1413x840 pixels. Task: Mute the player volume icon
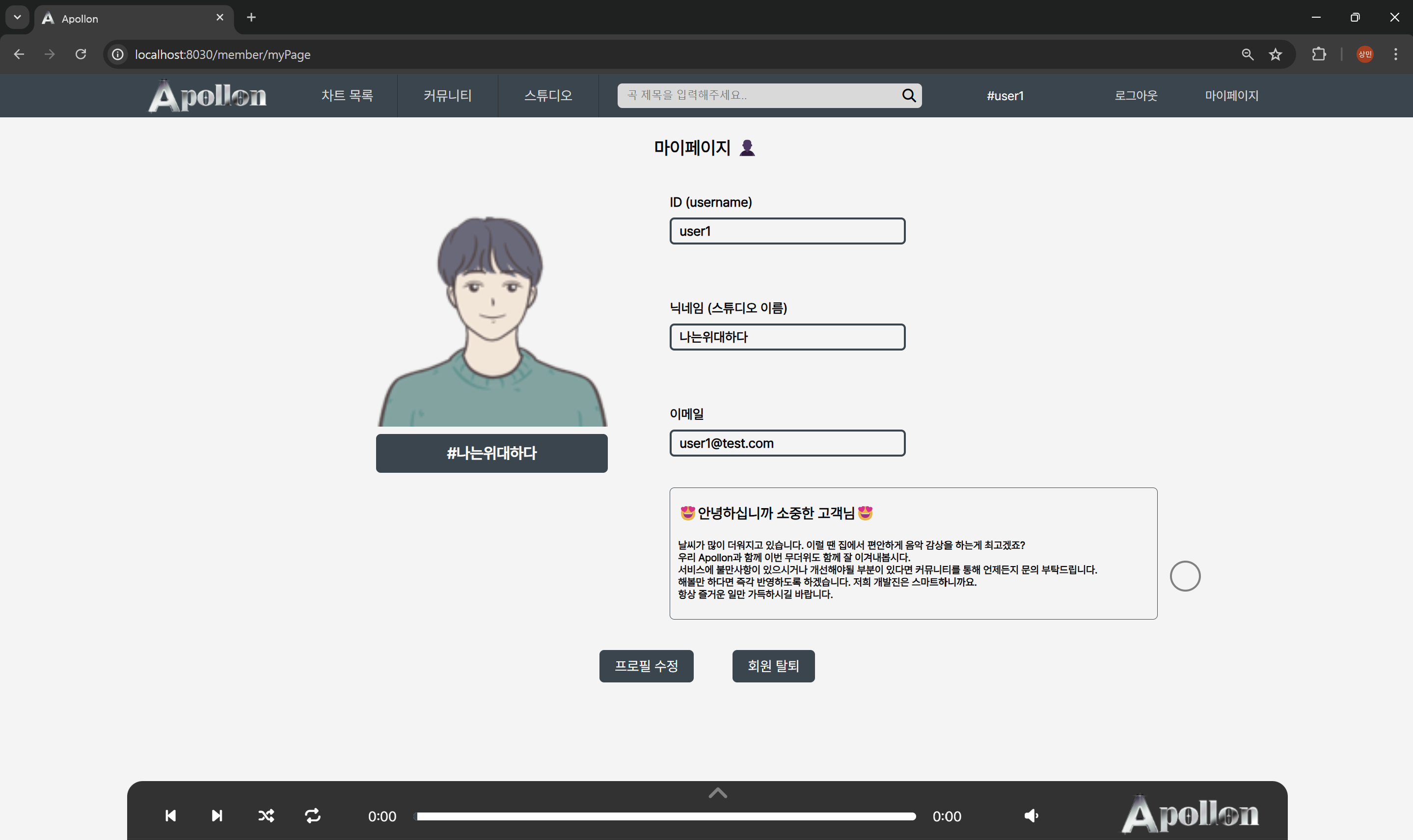[1031, 815]
